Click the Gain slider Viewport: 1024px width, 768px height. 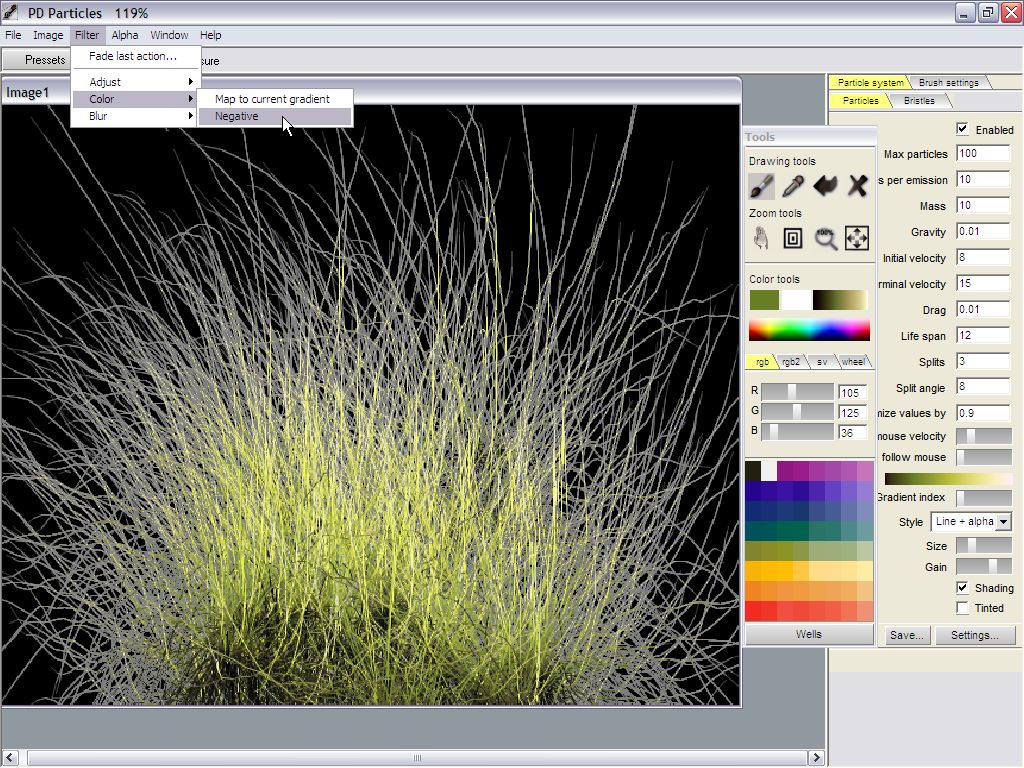[x=983, y=567]
